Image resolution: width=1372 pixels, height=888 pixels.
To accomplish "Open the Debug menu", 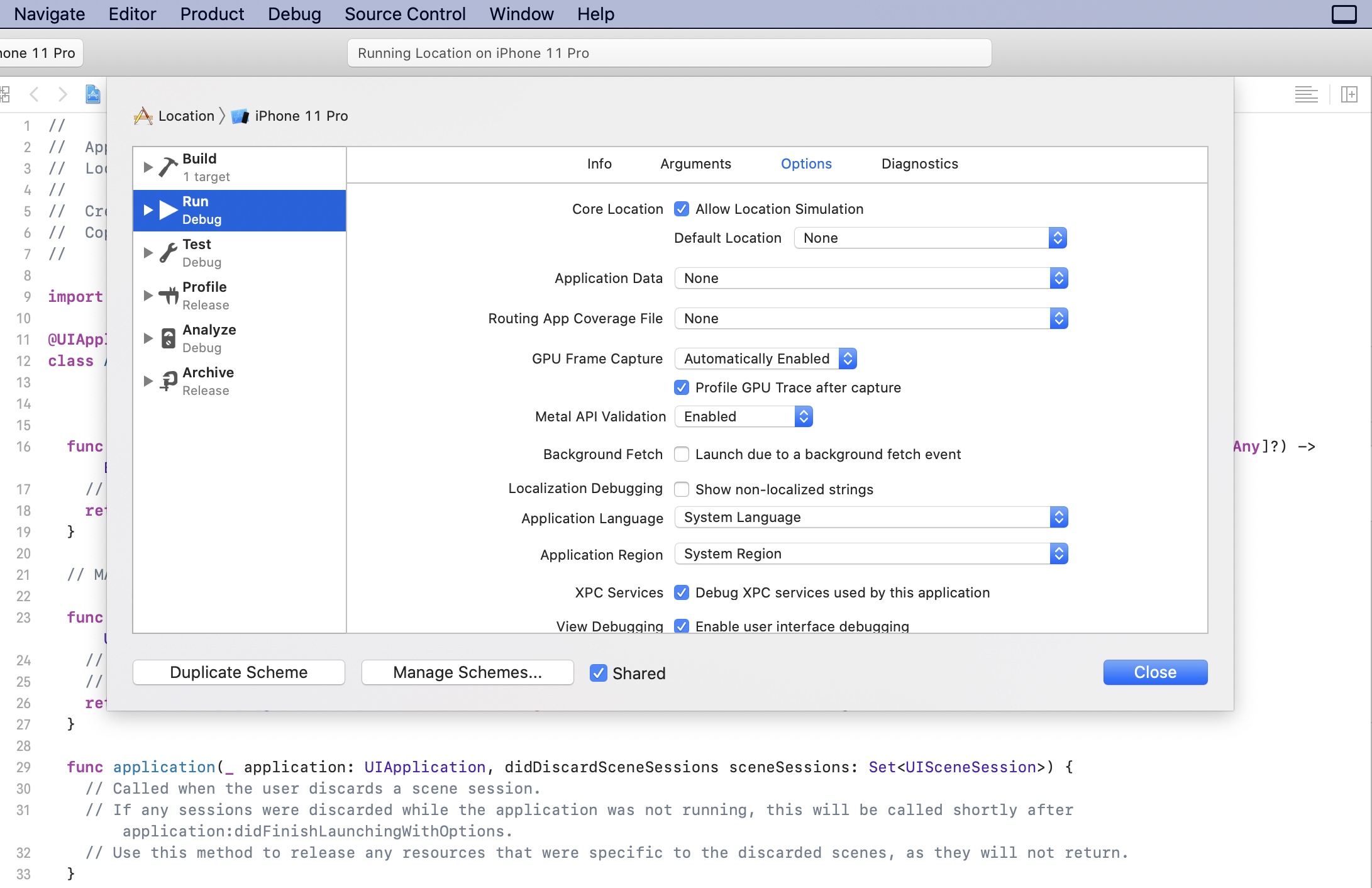I will click(294, 14).
